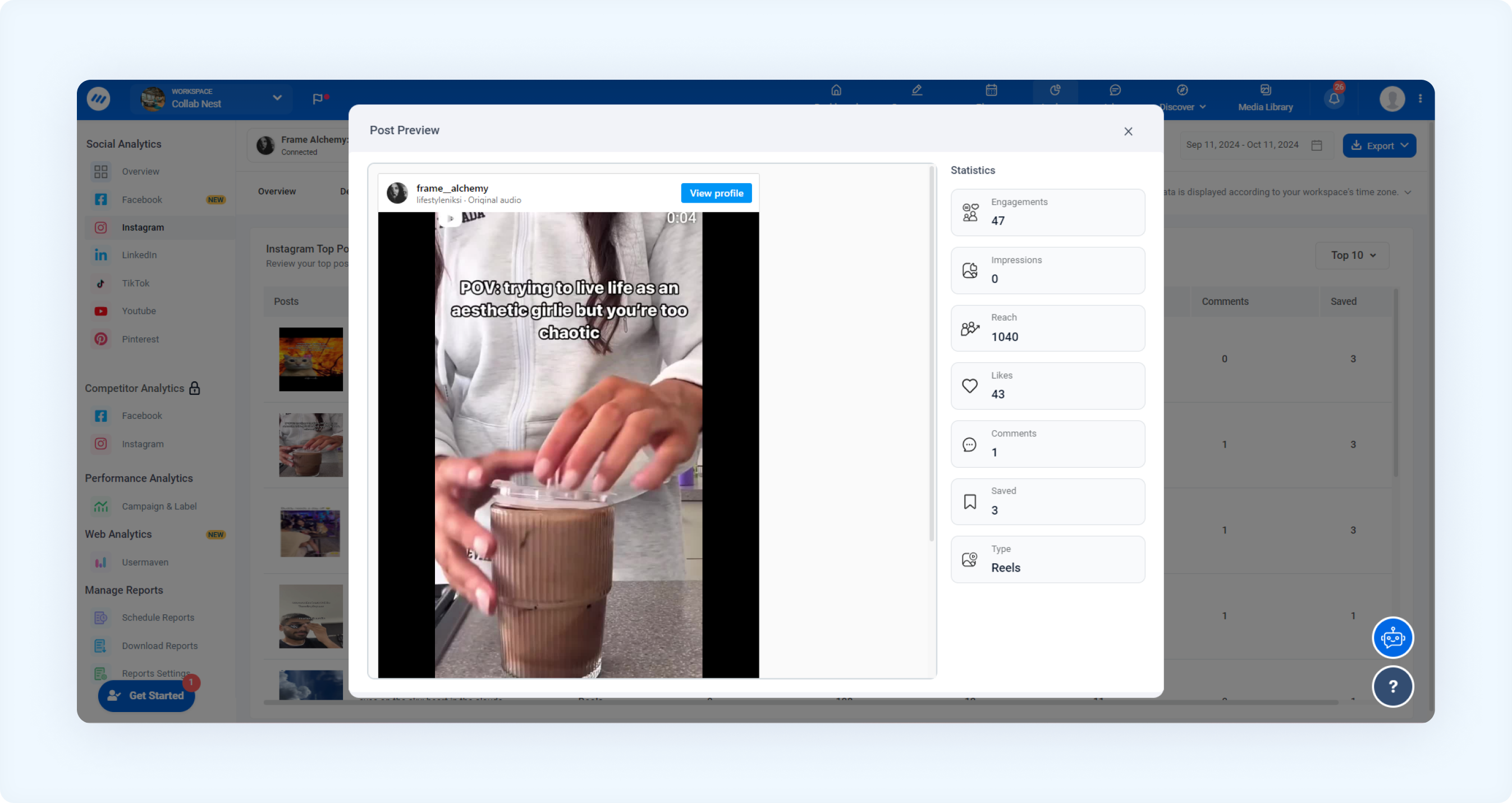Open the vertical three-dot menu
Viewport: 1512px width, 803px height.
click(1420, 99)
